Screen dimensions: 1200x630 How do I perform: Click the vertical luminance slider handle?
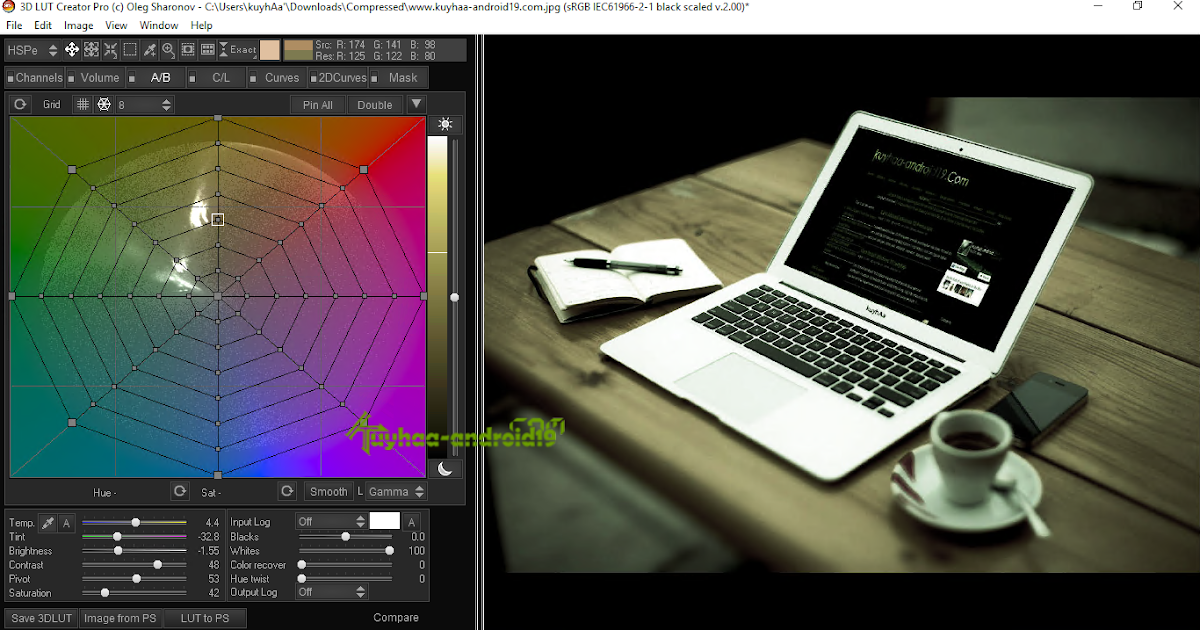[x=455, y=297]
